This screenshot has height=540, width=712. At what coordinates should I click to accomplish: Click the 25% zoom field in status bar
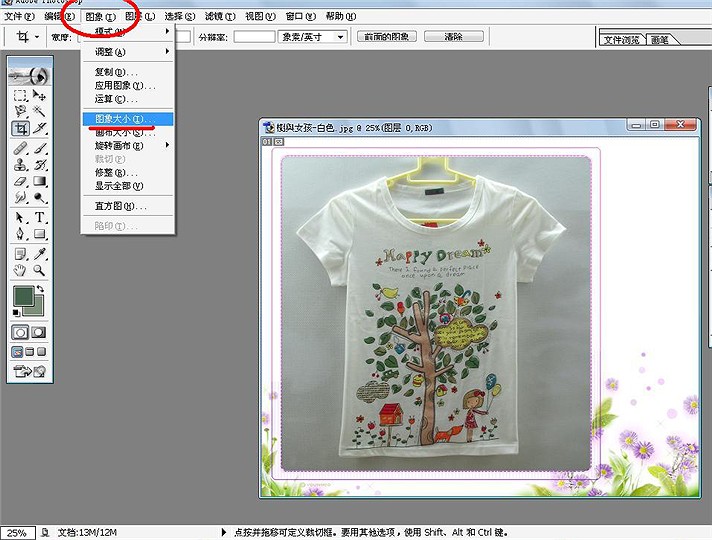[18, 533]
